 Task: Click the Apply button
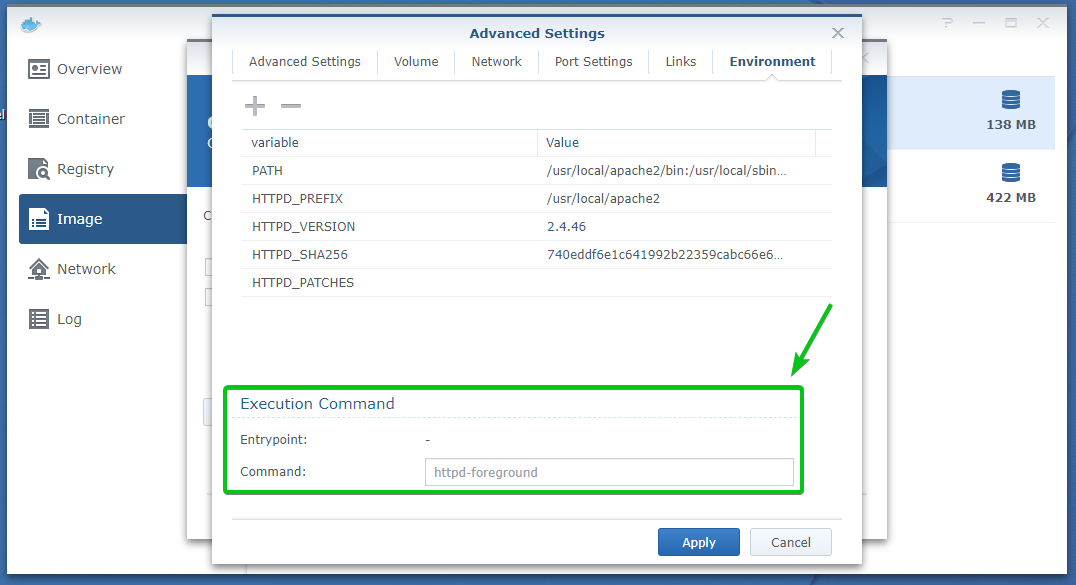[x=698, y=542]
